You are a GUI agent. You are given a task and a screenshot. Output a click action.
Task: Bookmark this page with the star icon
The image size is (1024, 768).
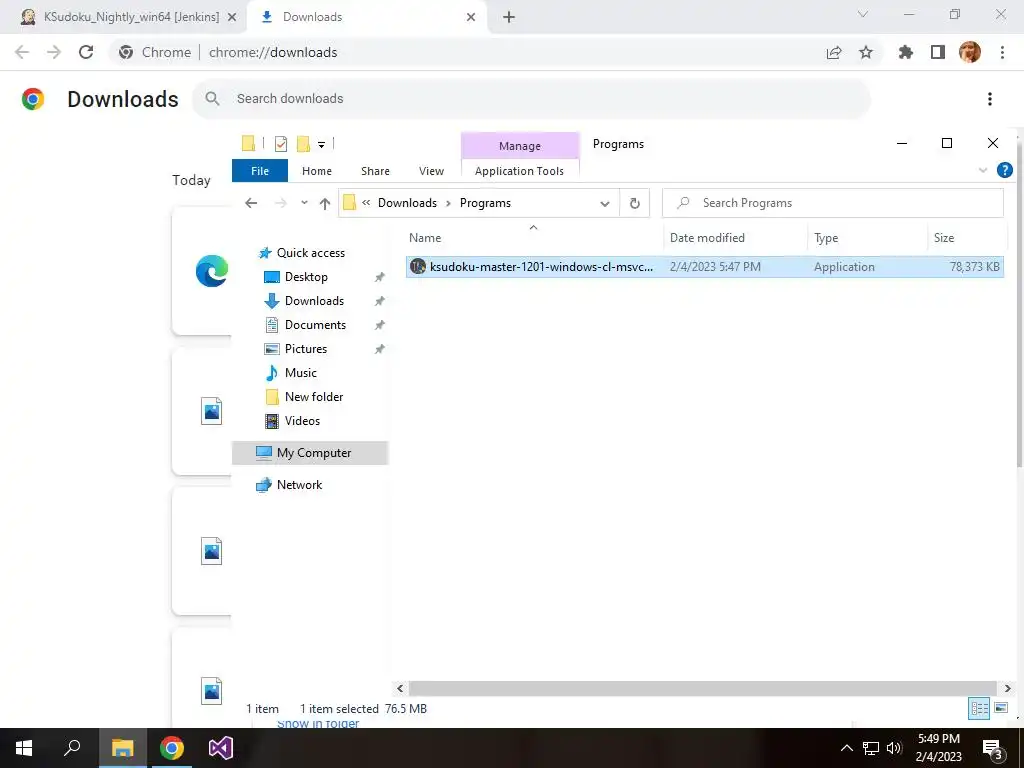(x=866, y=52)
